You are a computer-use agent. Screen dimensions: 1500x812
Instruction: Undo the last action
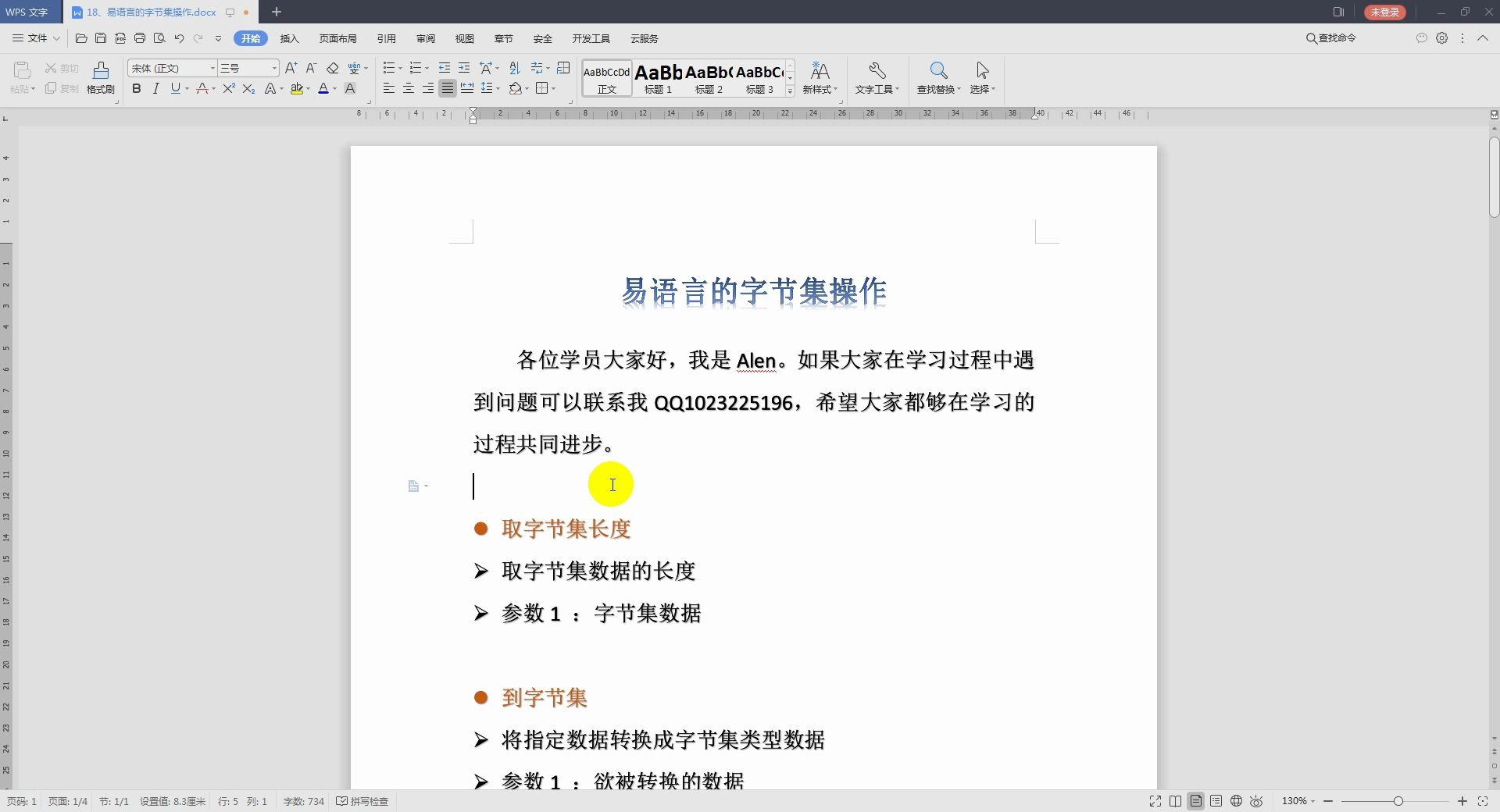[x=179, y=37]
